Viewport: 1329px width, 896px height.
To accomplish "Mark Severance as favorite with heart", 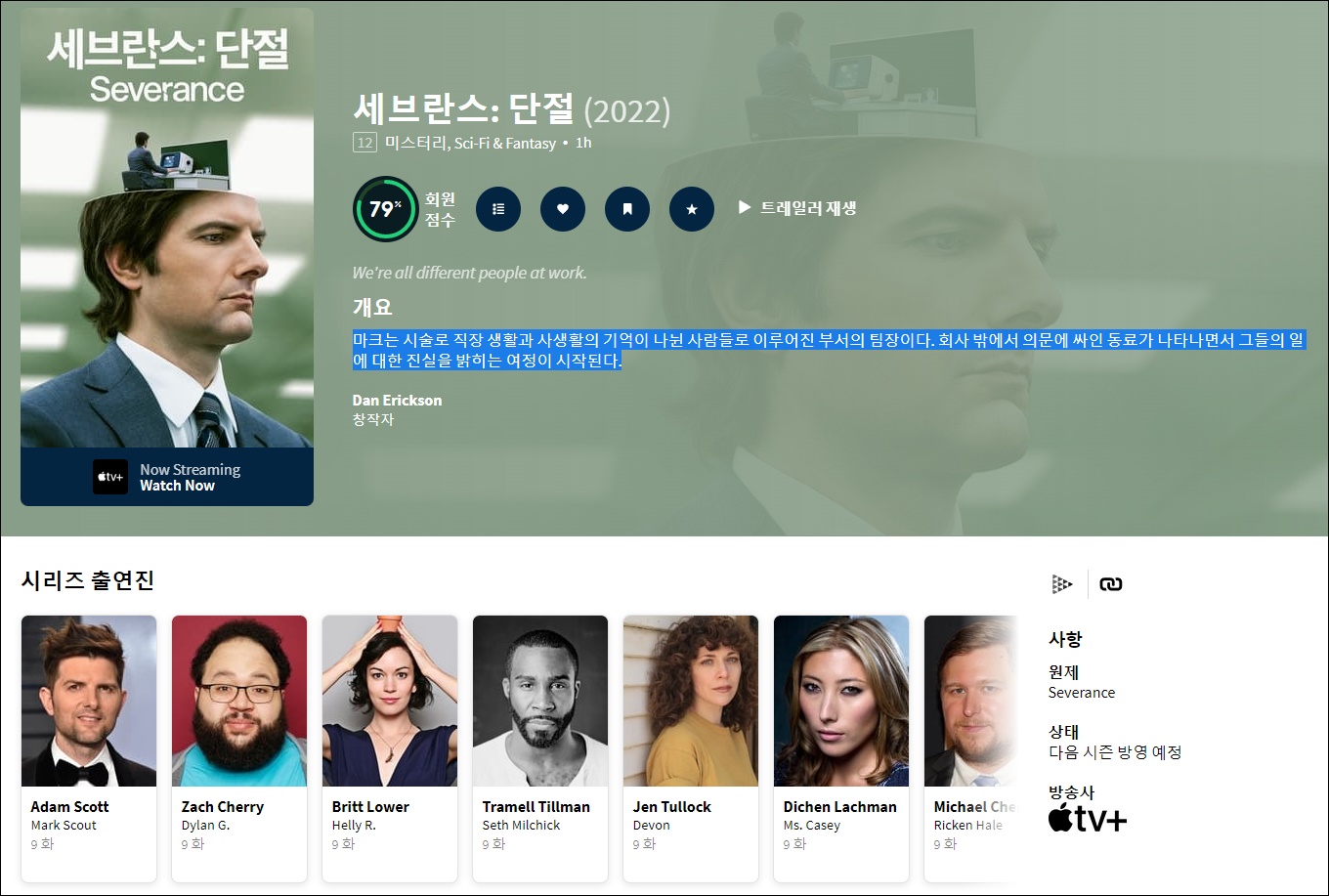I will pos(563,208).
